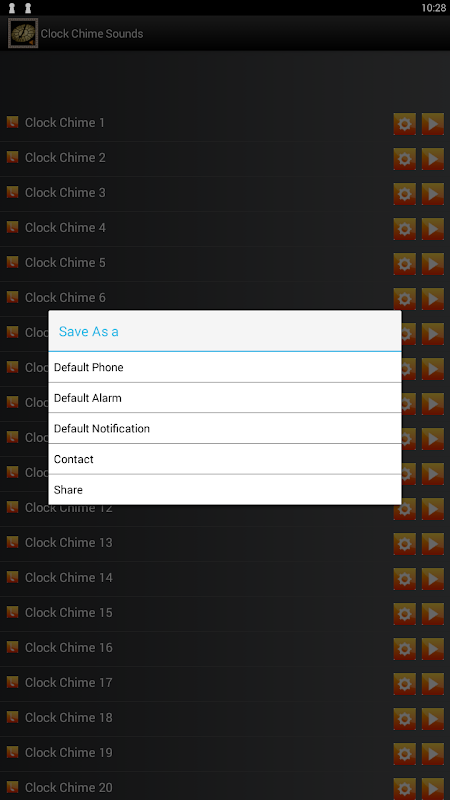Viewport: 450px width, 800px height.
Task: Tap the play icon for Clock Chime 18
Action: pyautogui.click(x=433, y=718)
